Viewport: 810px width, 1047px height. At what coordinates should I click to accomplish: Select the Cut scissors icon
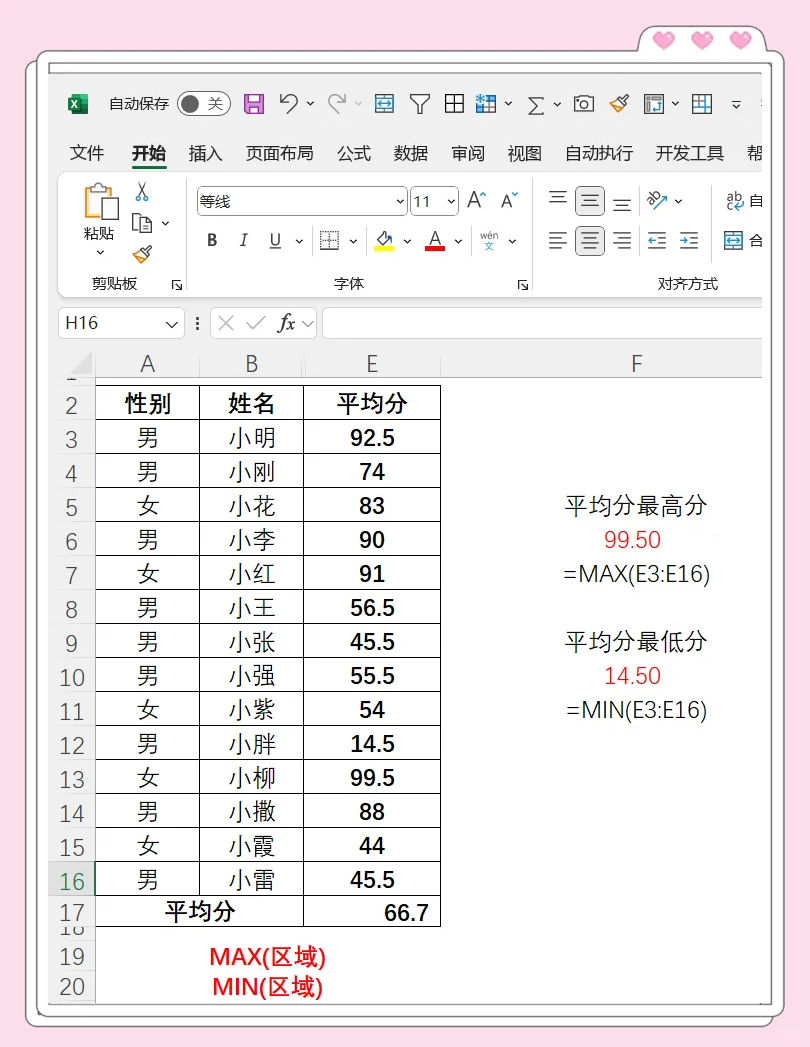pyautogui.click(x=142, y=192)
